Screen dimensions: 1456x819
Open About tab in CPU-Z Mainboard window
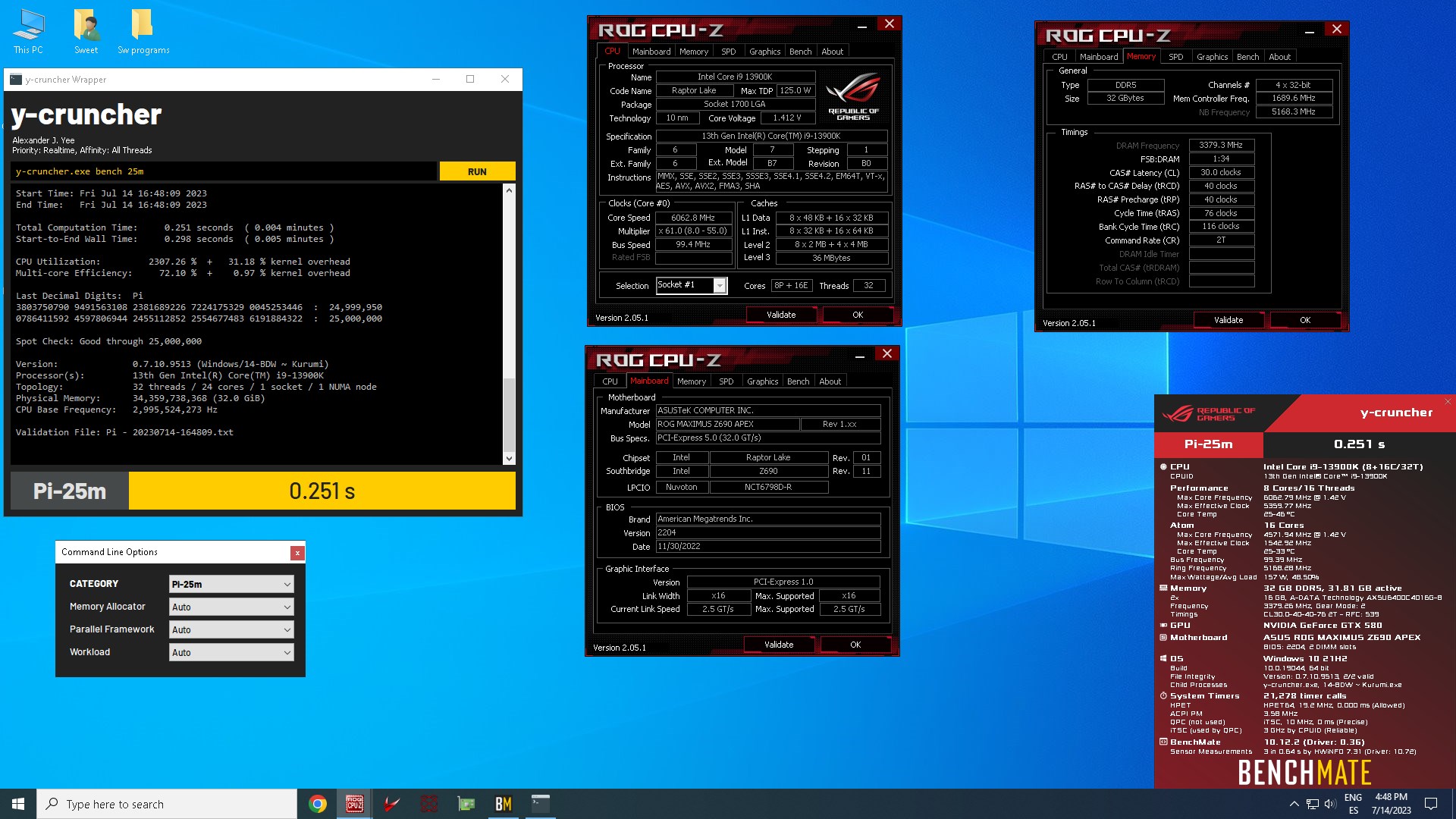click(x=830, y=381)
